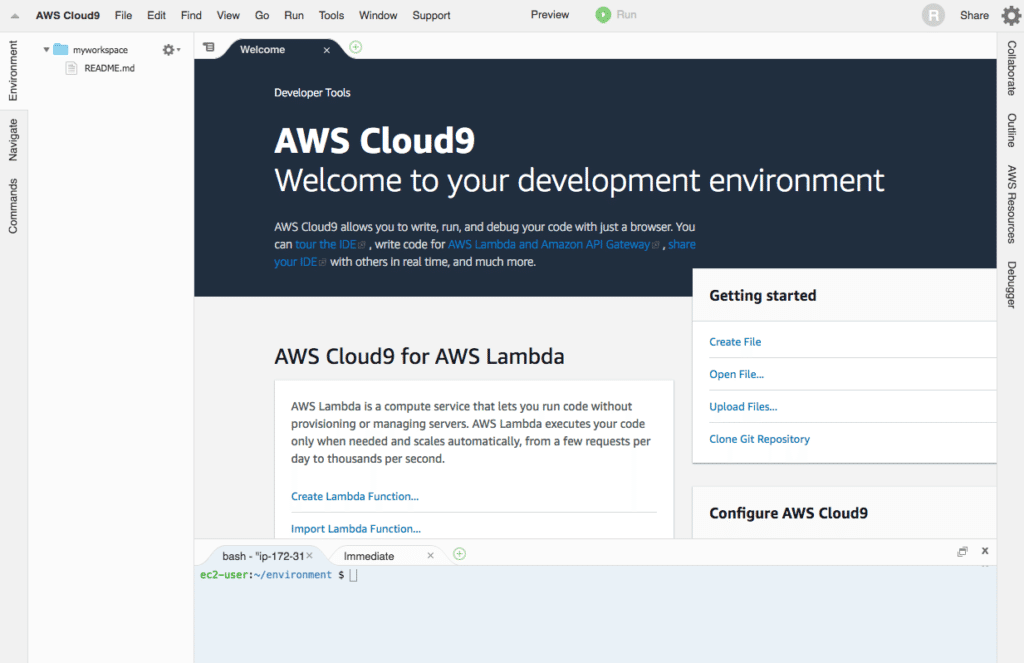Close the Welcome tab

(327, 50)
